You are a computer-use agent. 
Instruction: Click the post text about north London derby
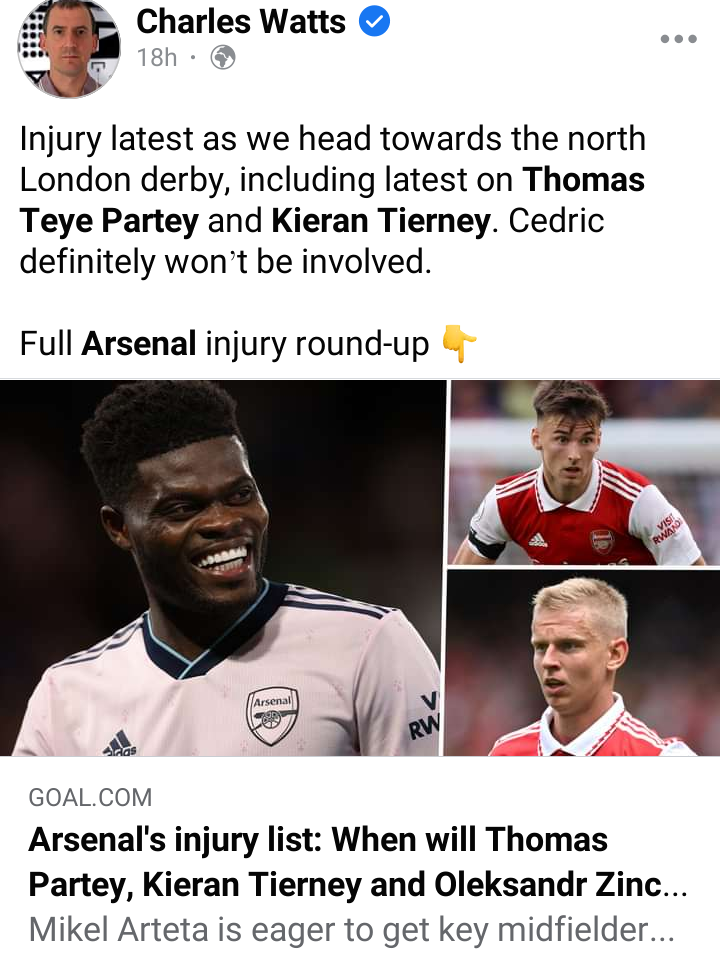pos(333,200)
